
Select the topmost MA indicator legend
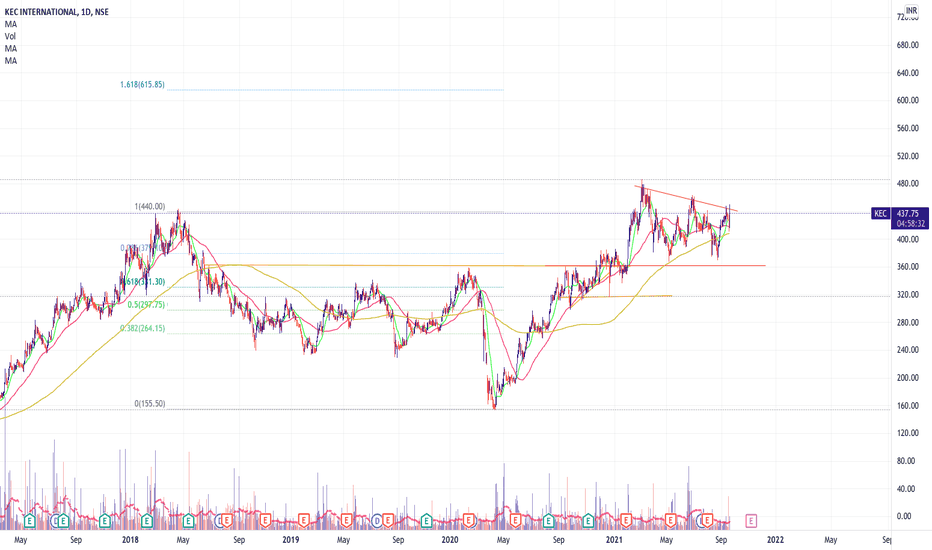11,24
